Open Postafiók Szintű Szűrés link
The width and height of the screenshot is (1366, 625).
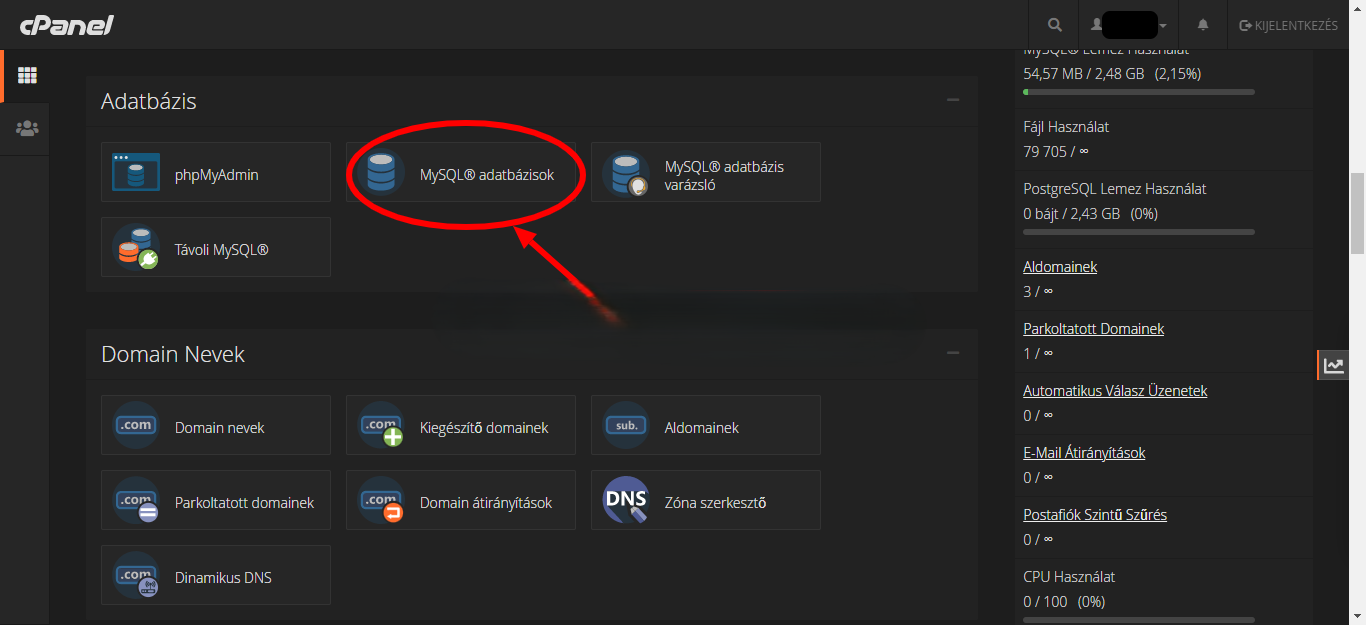pos(1095,515)
